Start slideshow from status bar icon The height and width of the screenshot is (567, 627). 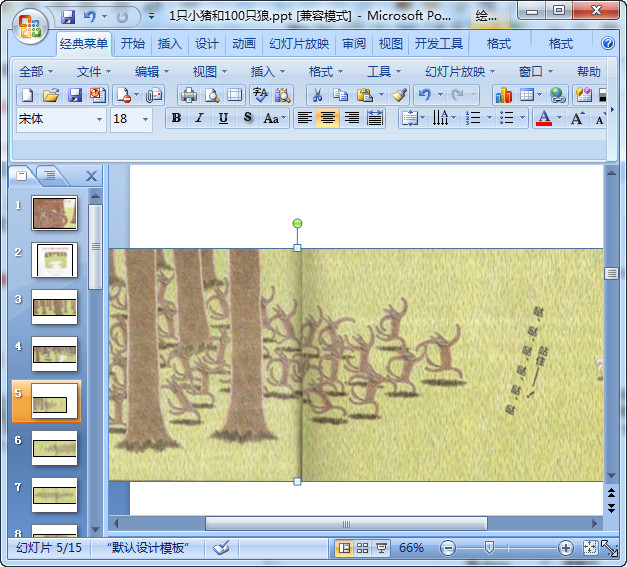tap(381, 548)
